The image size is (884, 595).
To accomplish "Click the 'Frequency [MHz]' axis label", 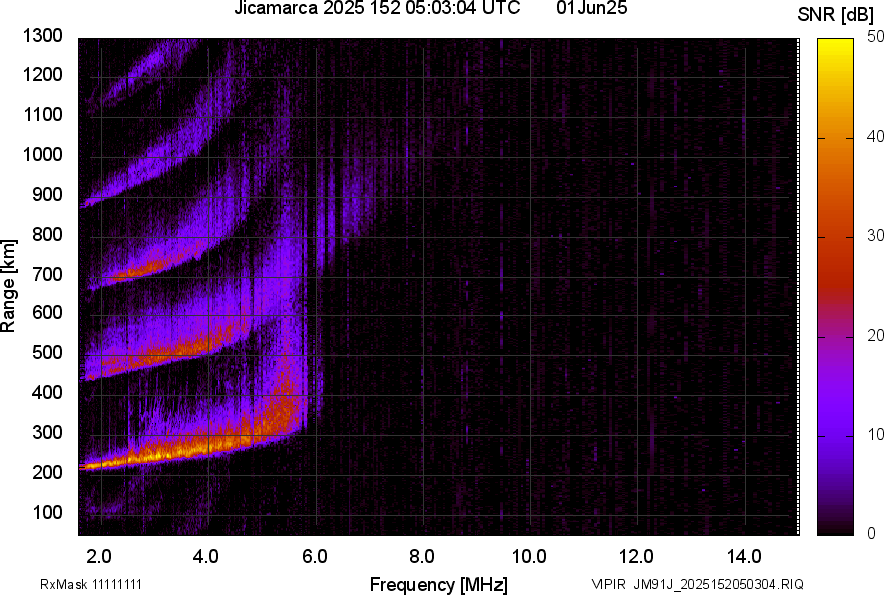I will pos(439,584).
